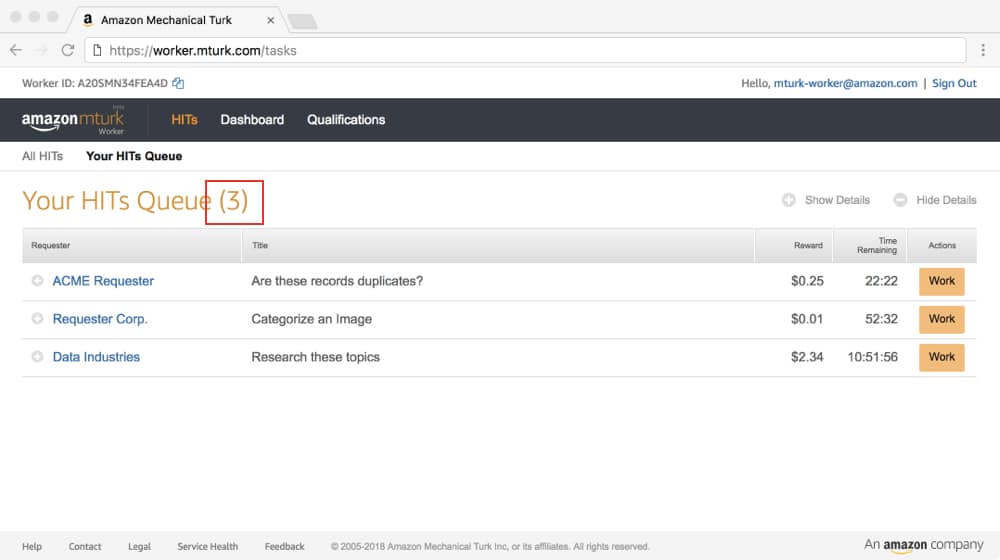1000x560 pixels.
Task: Click the Sign Out link
Action: point(954,84)
